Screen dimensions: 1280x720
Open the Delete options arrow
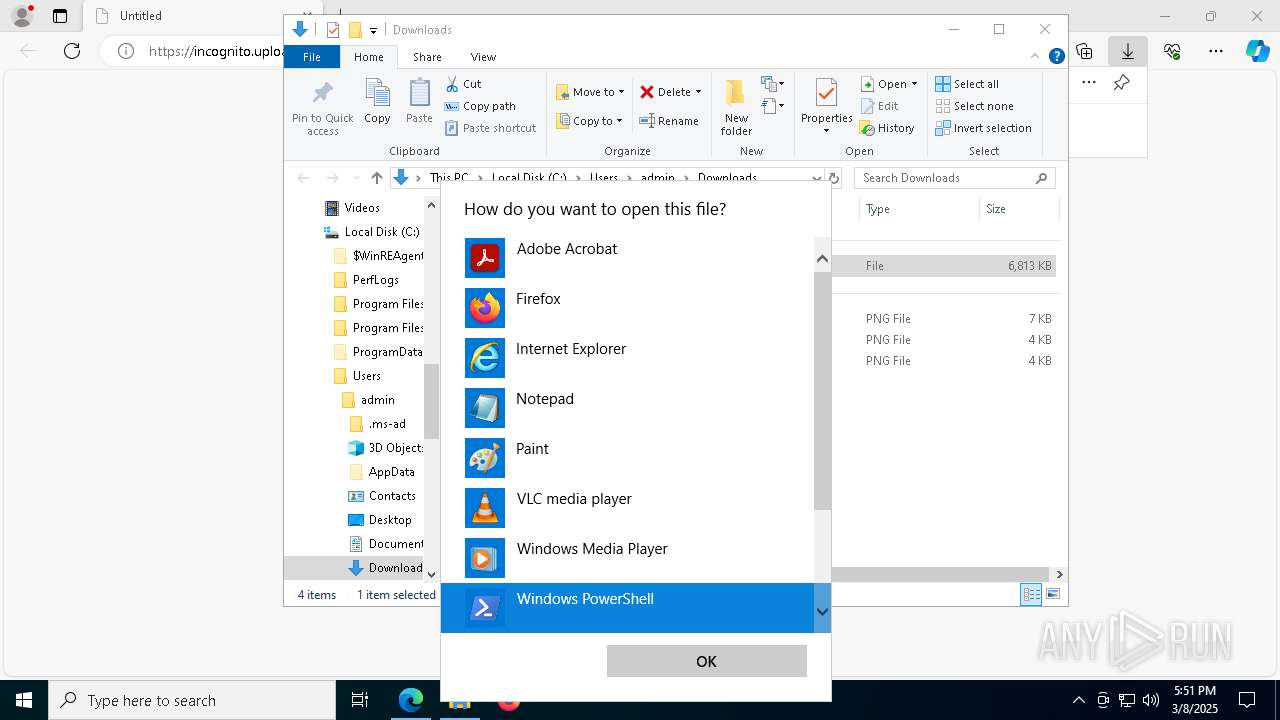click(x=698, y=92)
